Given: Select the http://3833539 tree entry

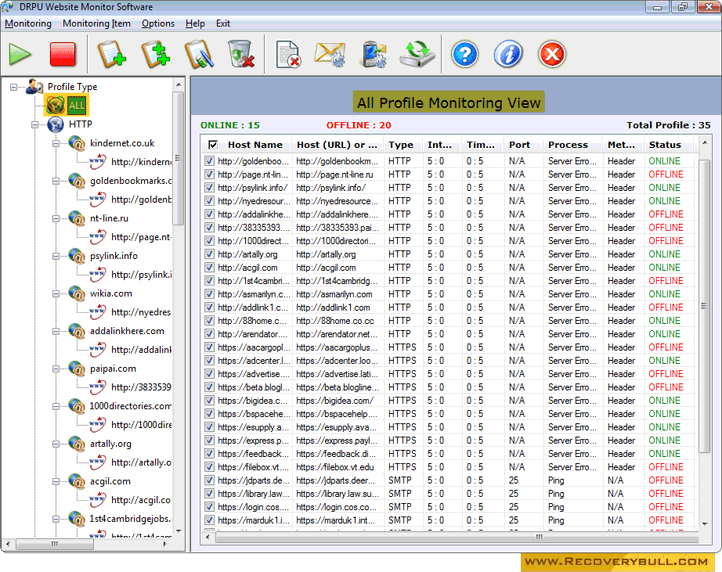Looking at the screenshot, I should 141,387.
